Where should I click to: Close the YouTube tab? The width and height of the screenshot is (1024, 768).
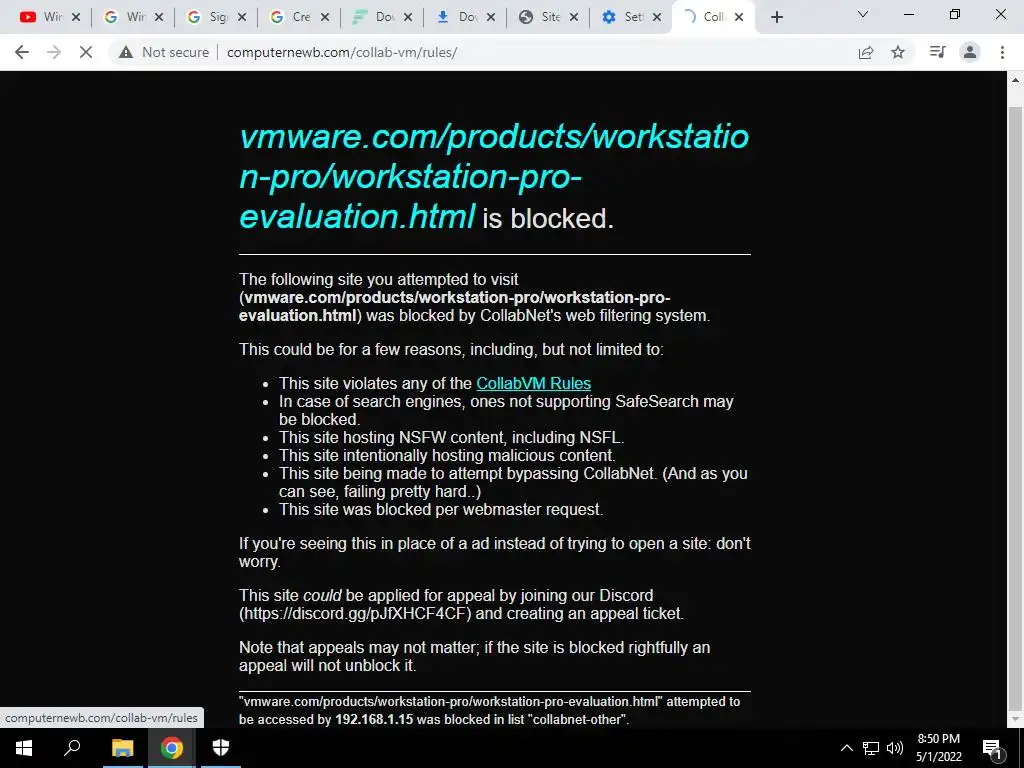(x=76, y=18)
